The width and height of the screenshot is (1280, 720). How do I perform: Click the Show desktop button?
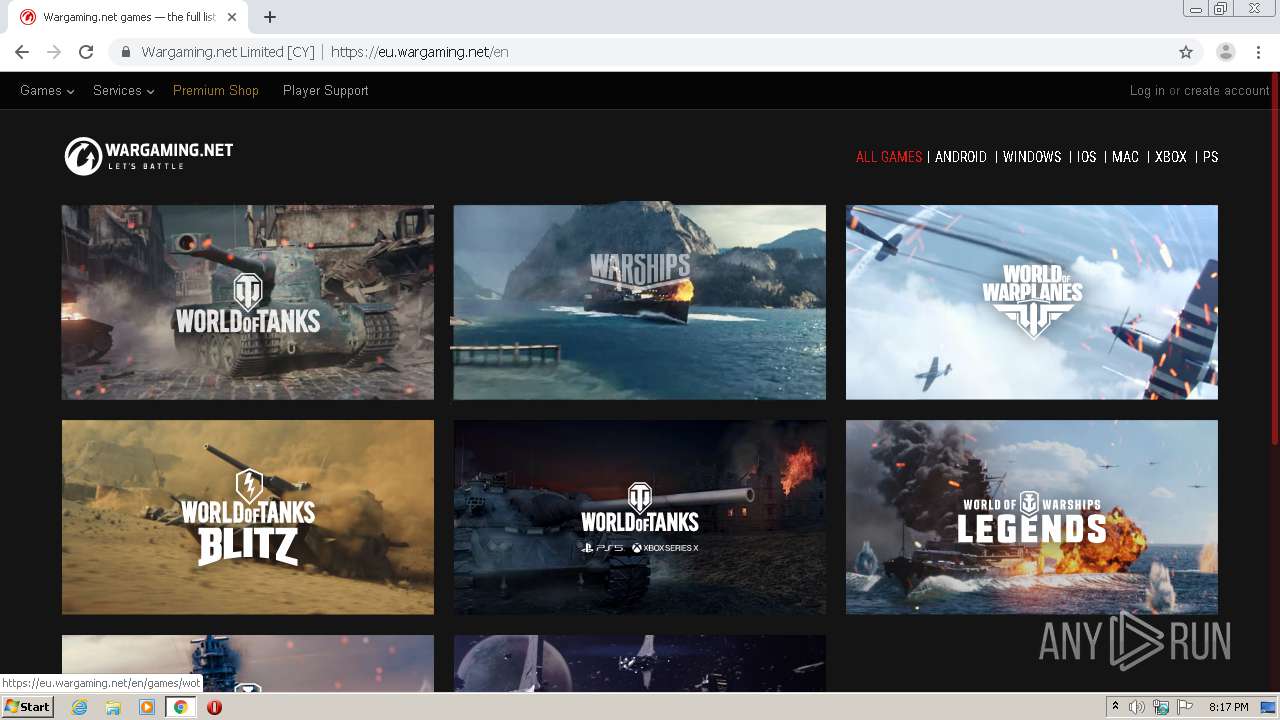click(x=1269, y=707)
